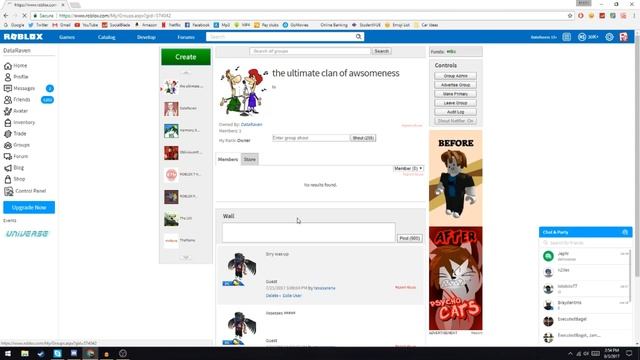Open the Facebook bookmark
Viewport: 640px width, 360px height.
(197, 25)
